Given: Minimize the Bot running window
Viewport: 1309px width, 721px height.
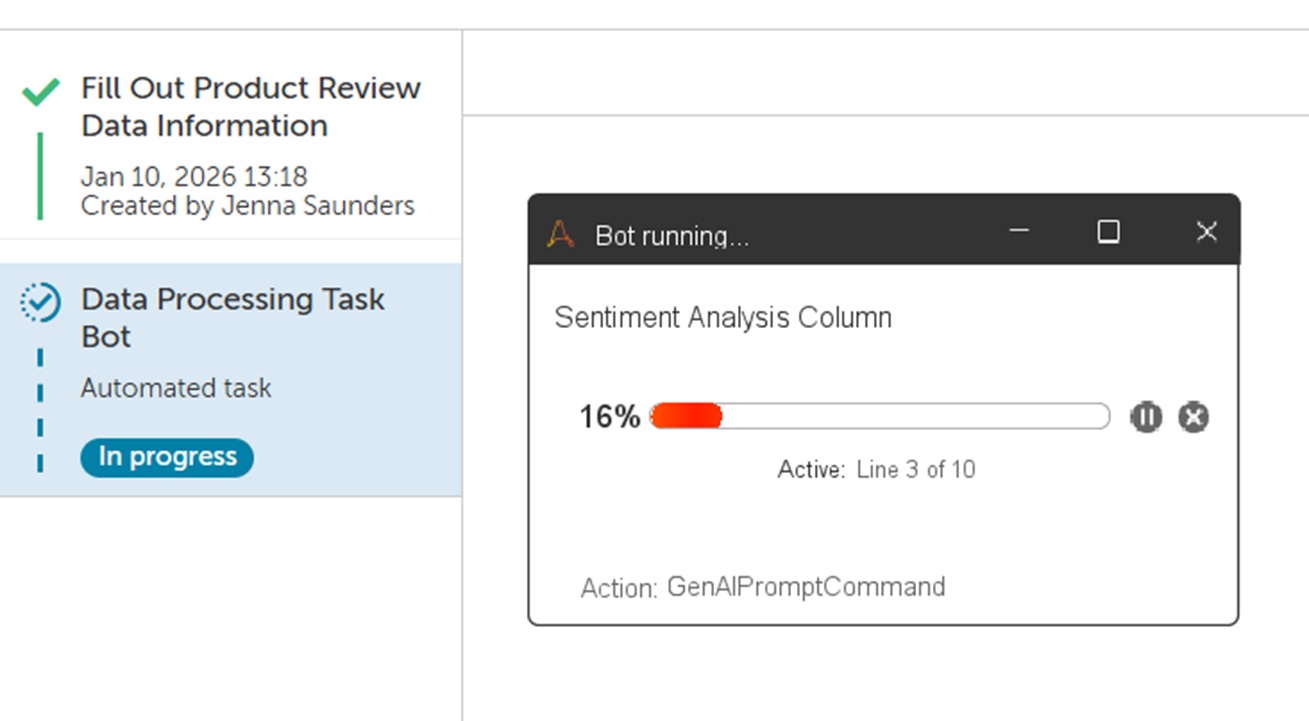Looking at the screenshot, I should pyautogui.click(x=1019, y=231).
